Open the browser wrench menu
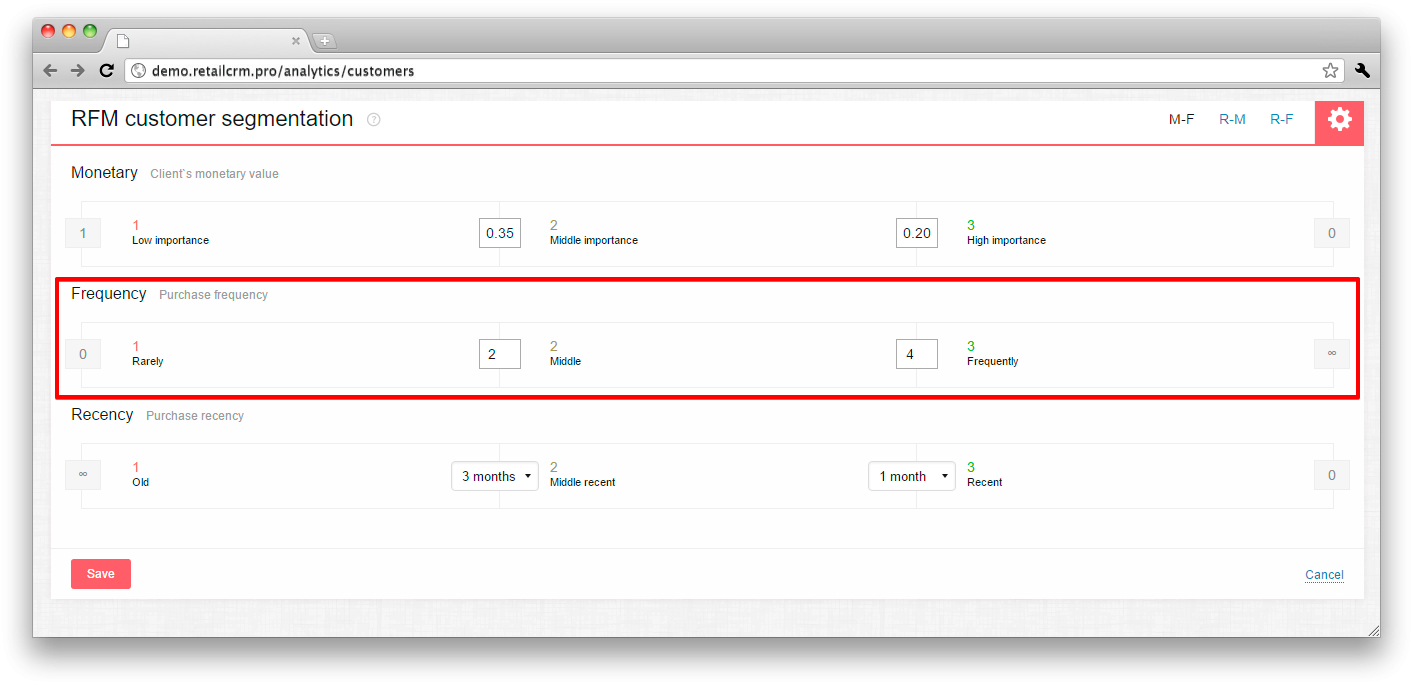 coord(1362,71)
